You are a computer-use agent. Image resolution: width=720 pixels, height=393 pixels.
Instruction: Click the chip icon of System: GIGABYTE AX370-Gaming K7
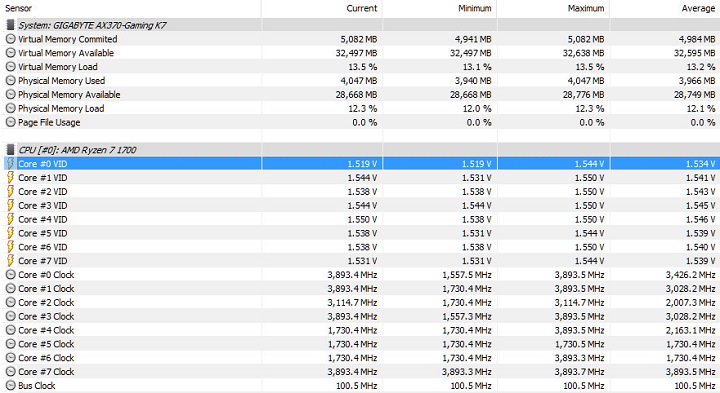[10, 25]
